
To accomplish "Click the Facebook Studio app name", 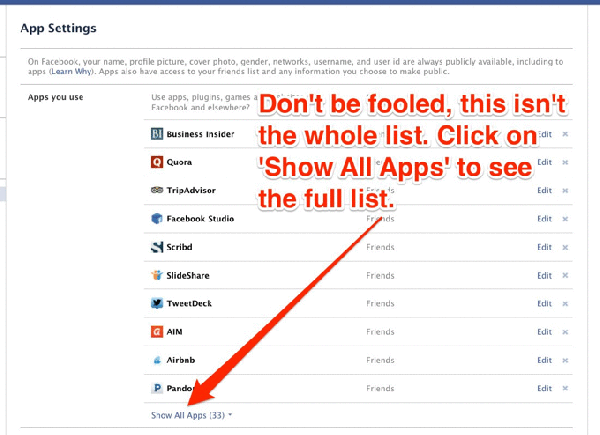I will click(x=200, y=219).
